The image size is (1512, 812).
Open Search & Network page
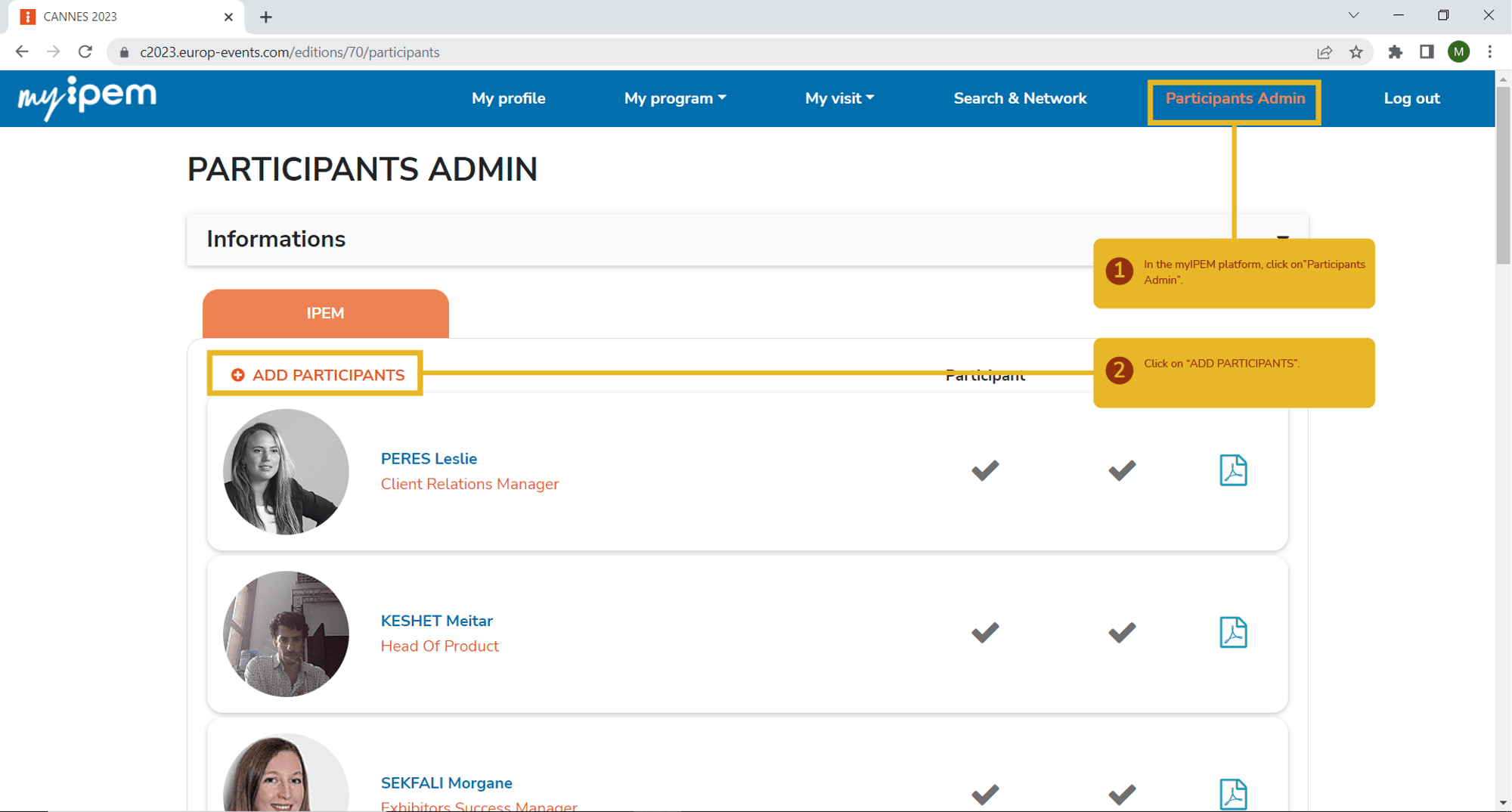coord(1020,98)
